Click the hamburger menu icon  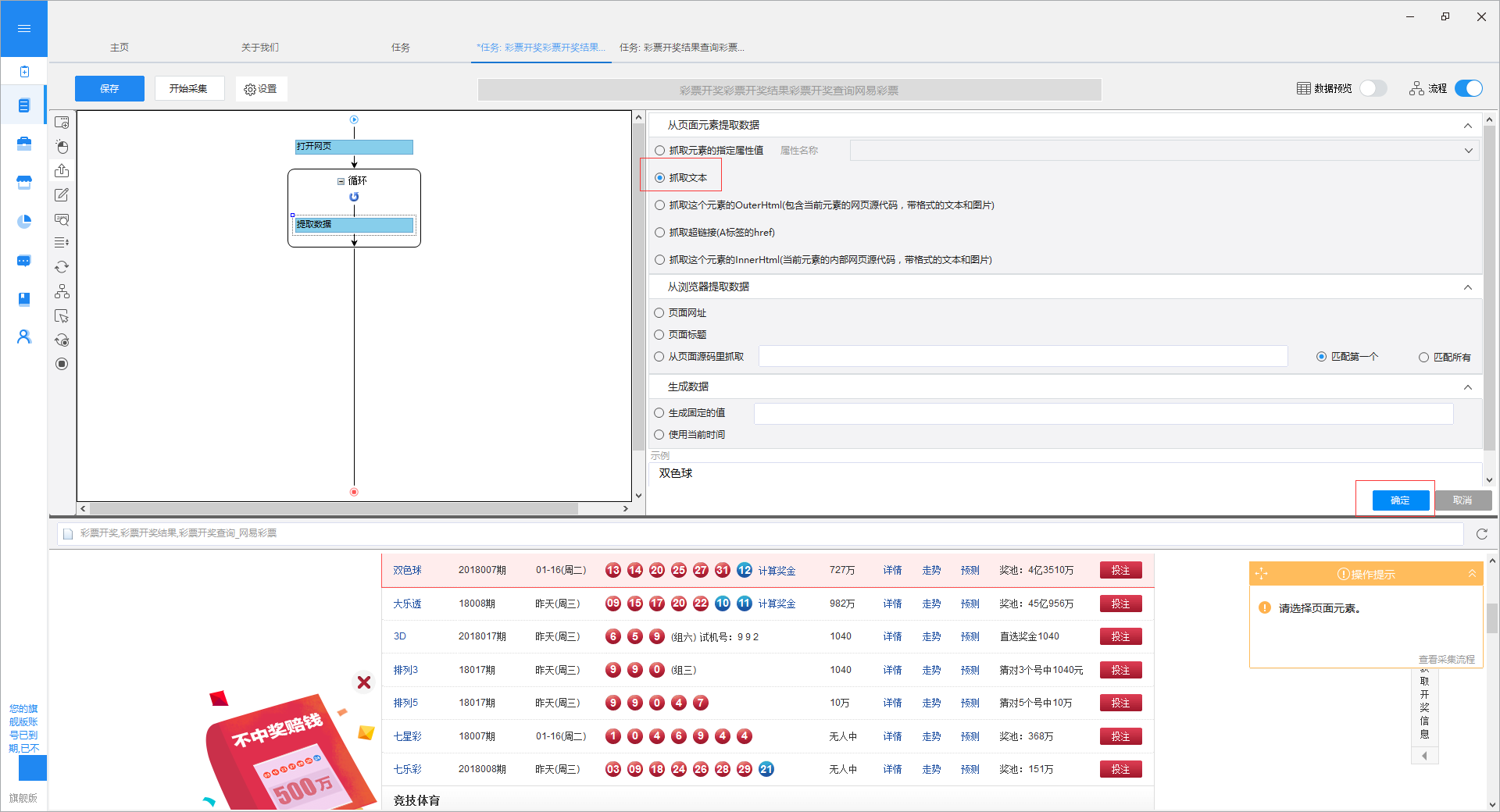click(x=23, y=29)
